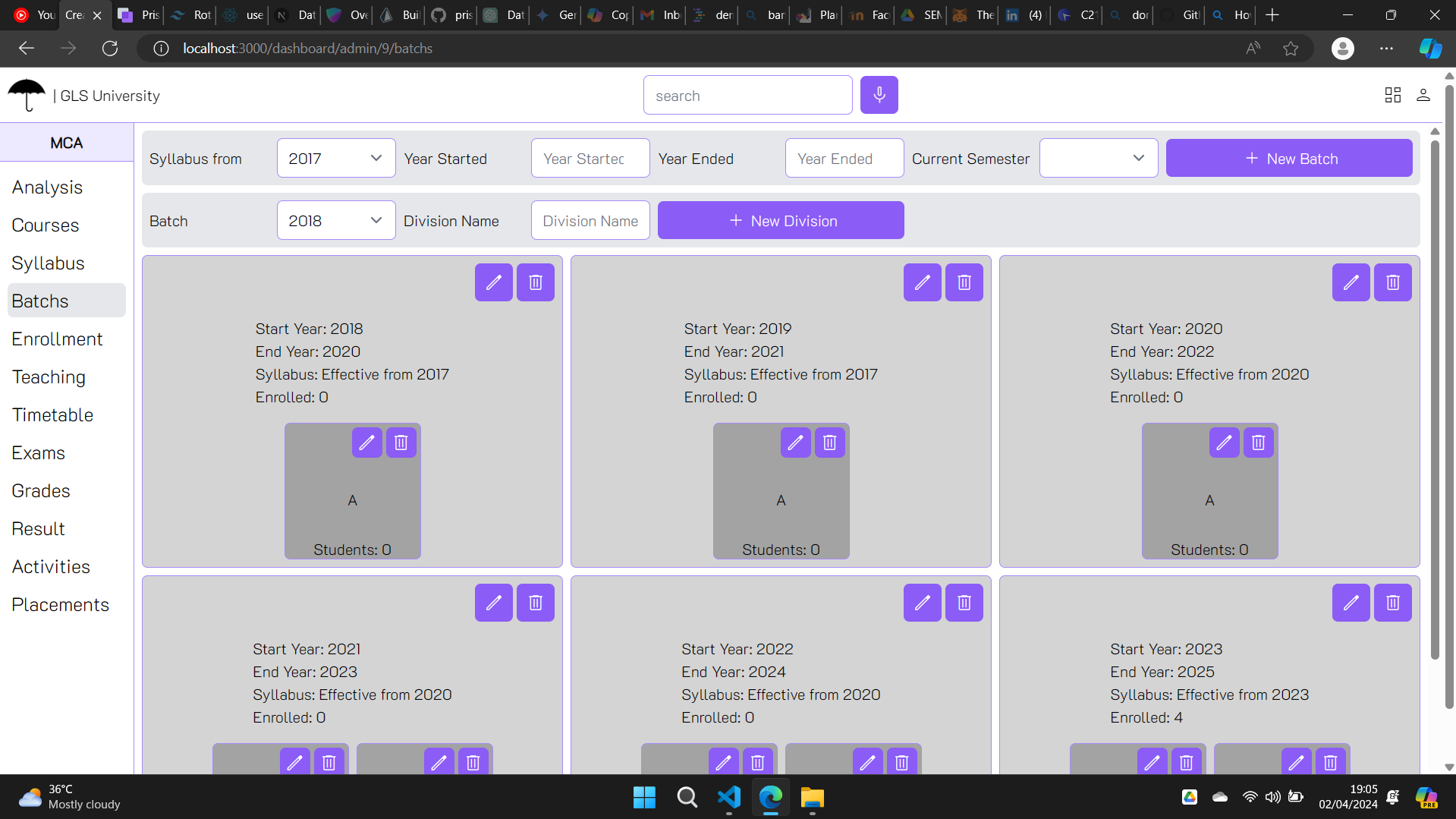Focus the Year Started input field

click(x=590, y=159)
